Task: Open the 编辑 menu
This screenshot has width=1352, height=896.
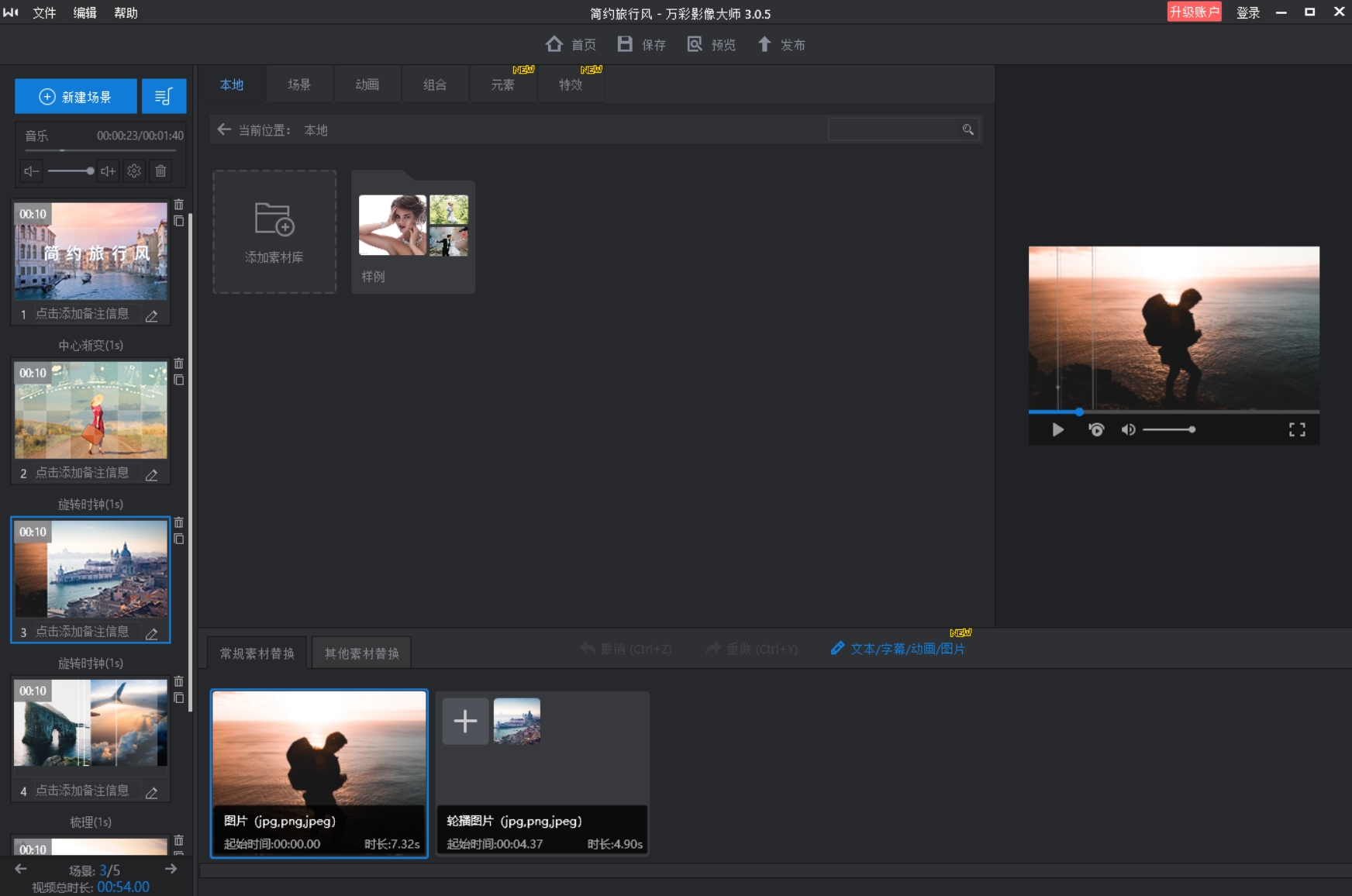Action: pyautogui.click(x=85, y=12)
